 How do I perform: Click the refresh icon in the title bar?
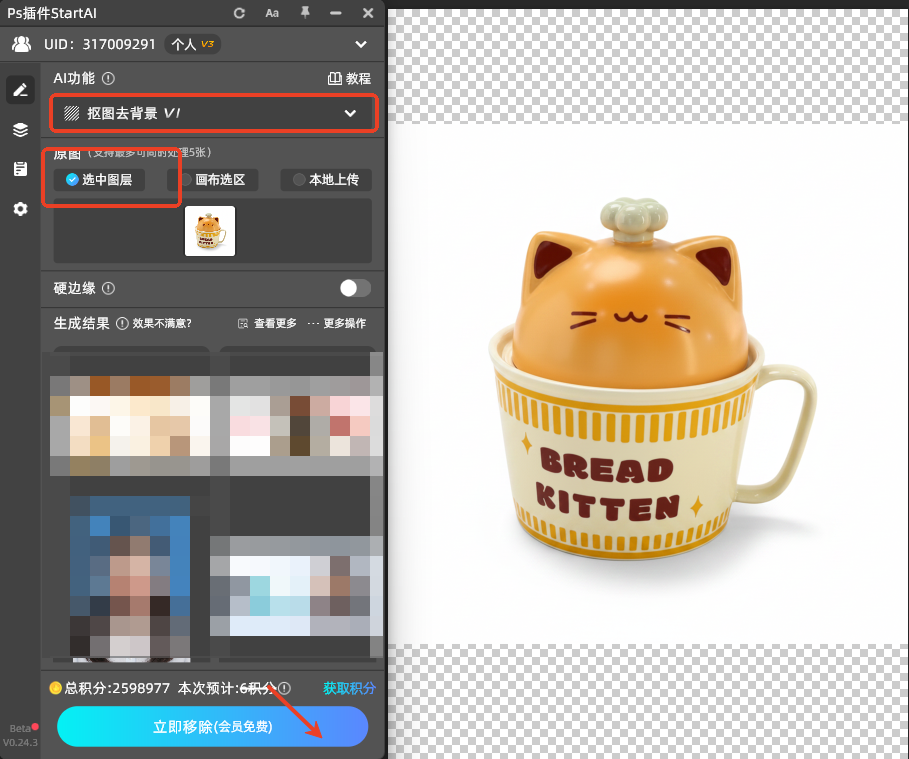pos(239,13)
